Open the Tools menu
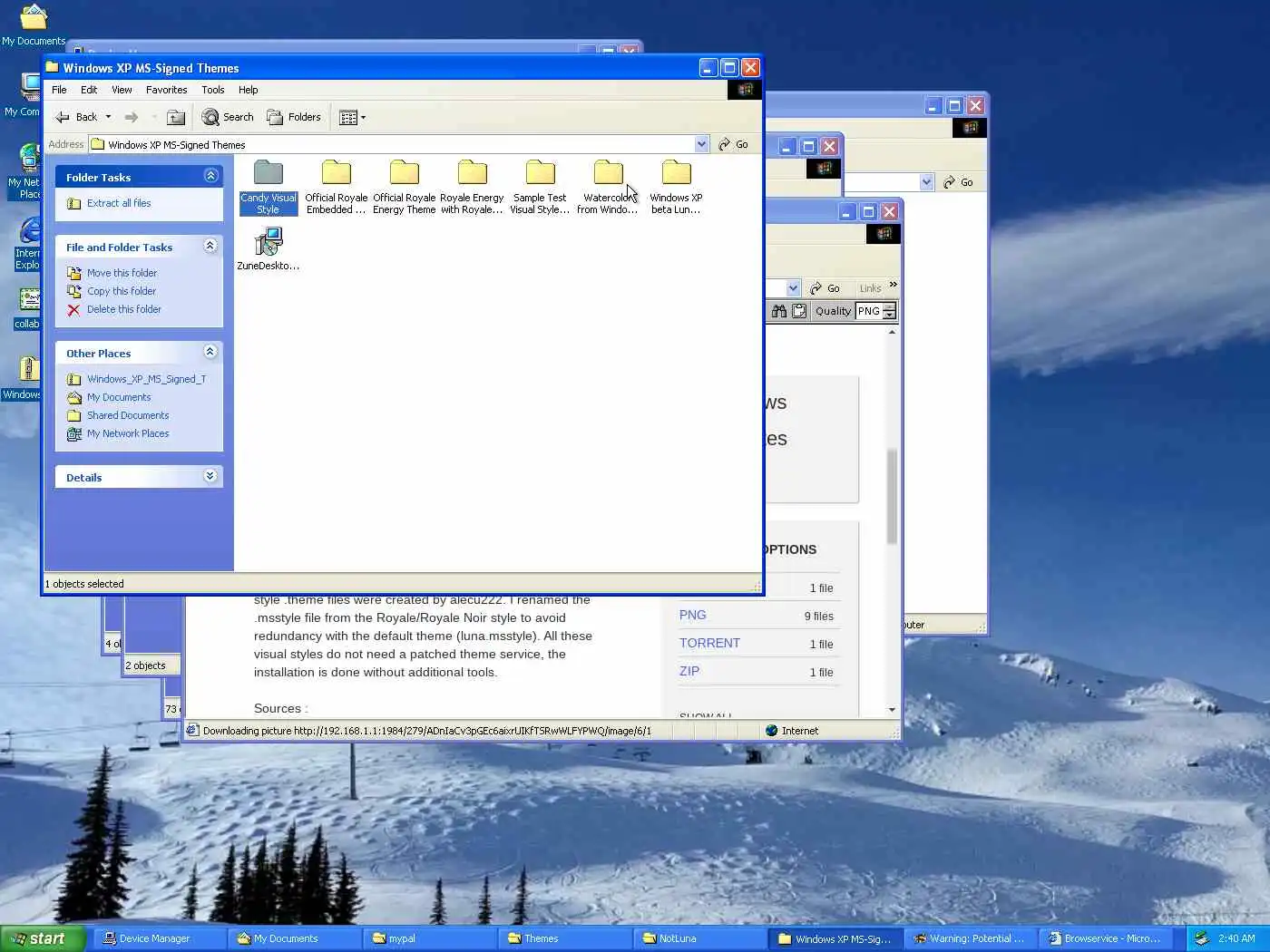This screenshot has height=952, width=1270. click(213, 90)
